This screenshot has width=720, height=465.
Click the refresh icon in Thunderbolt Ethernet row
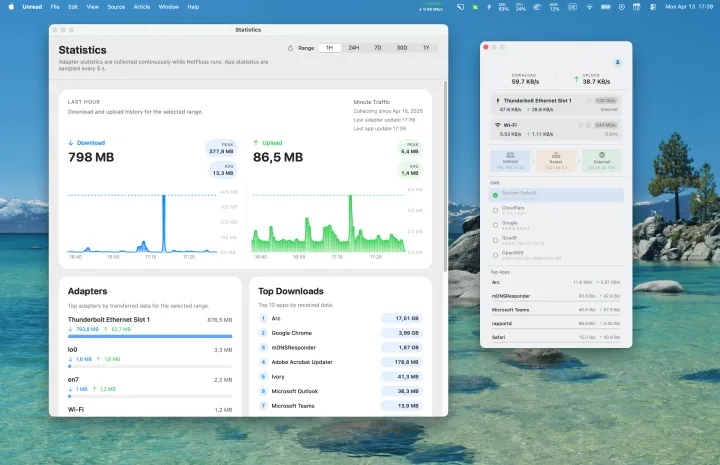tap(588, 101)
